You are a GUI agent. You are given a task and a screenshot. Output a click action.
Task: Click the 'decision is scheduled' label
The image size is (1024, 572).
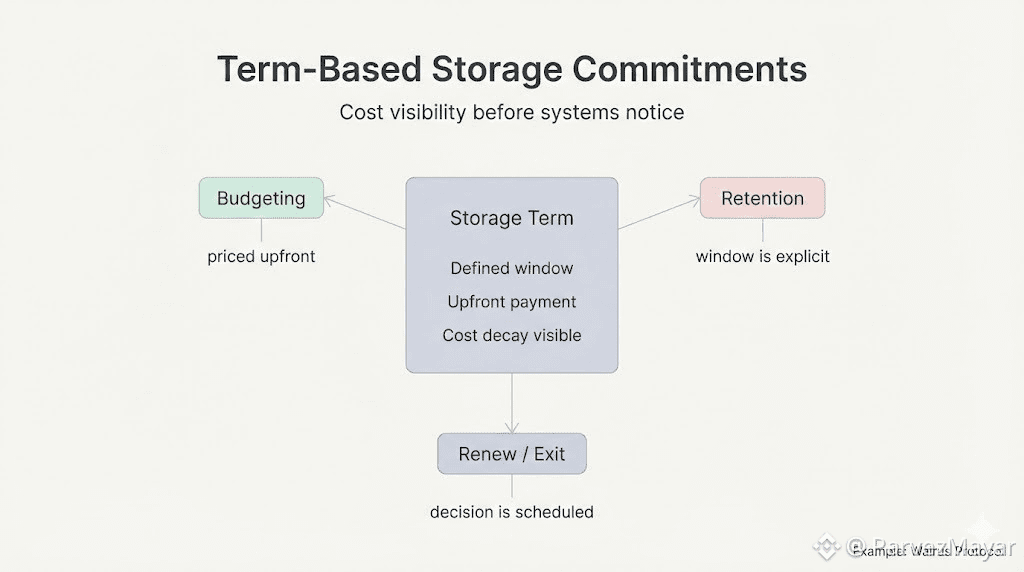(x=512, y=512)
